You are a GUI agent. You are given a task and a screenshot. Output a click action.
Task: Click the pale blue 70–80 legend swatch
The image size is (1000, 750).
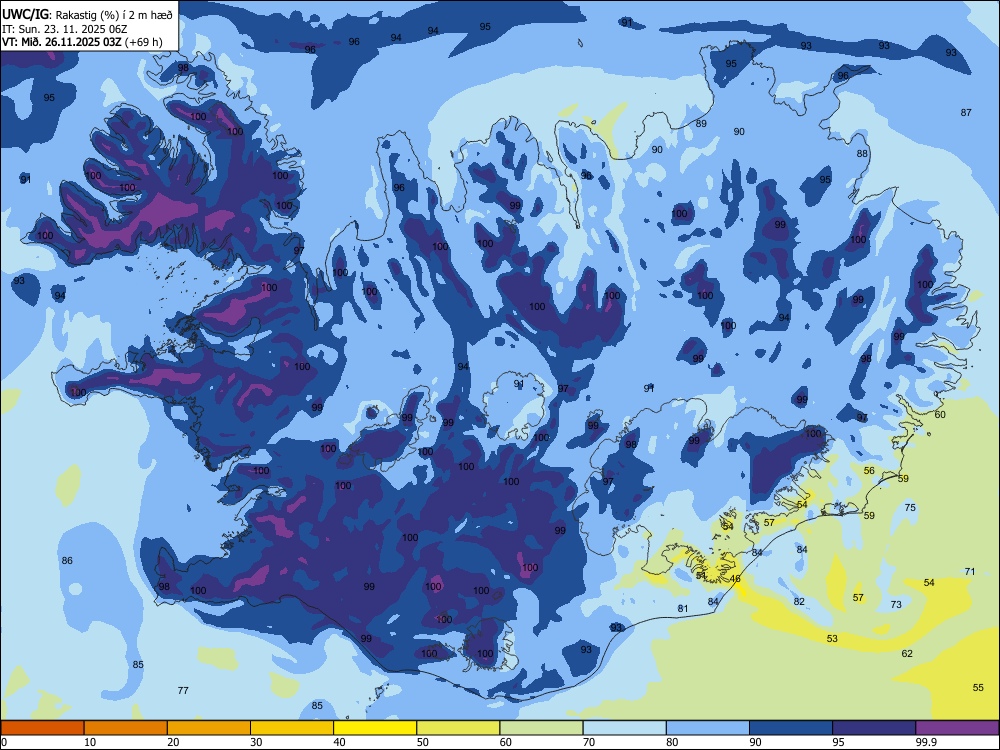click(624, 728)
